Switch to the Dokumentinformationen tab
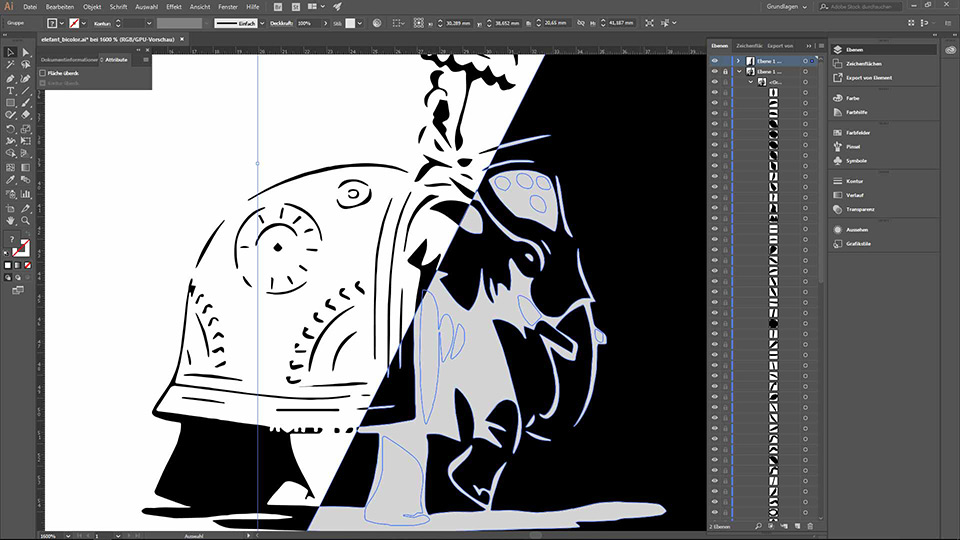The width and height of the screenshot is (960, 540). click(69, 60)
